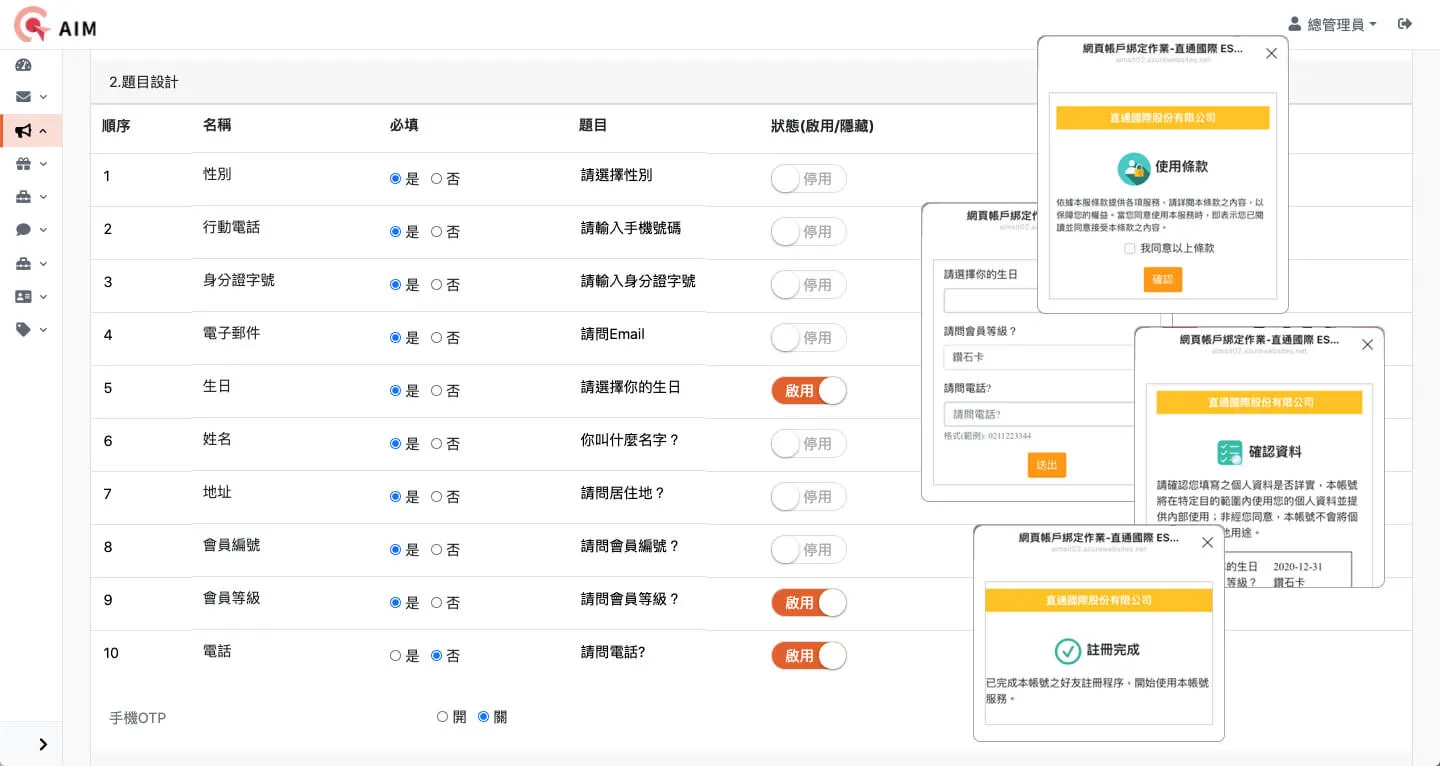Set 電話 row required to 是
1440x766 pixels.
(395, 656)
